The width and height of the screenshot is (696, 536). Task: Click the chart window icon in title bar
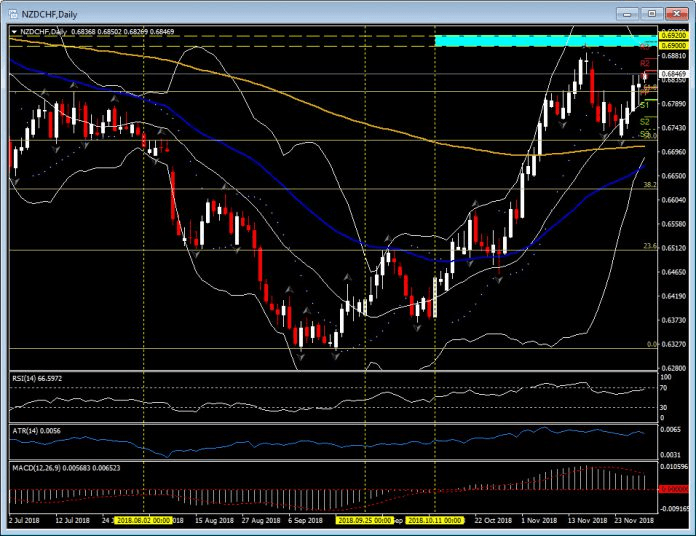(x=12, y=14)
